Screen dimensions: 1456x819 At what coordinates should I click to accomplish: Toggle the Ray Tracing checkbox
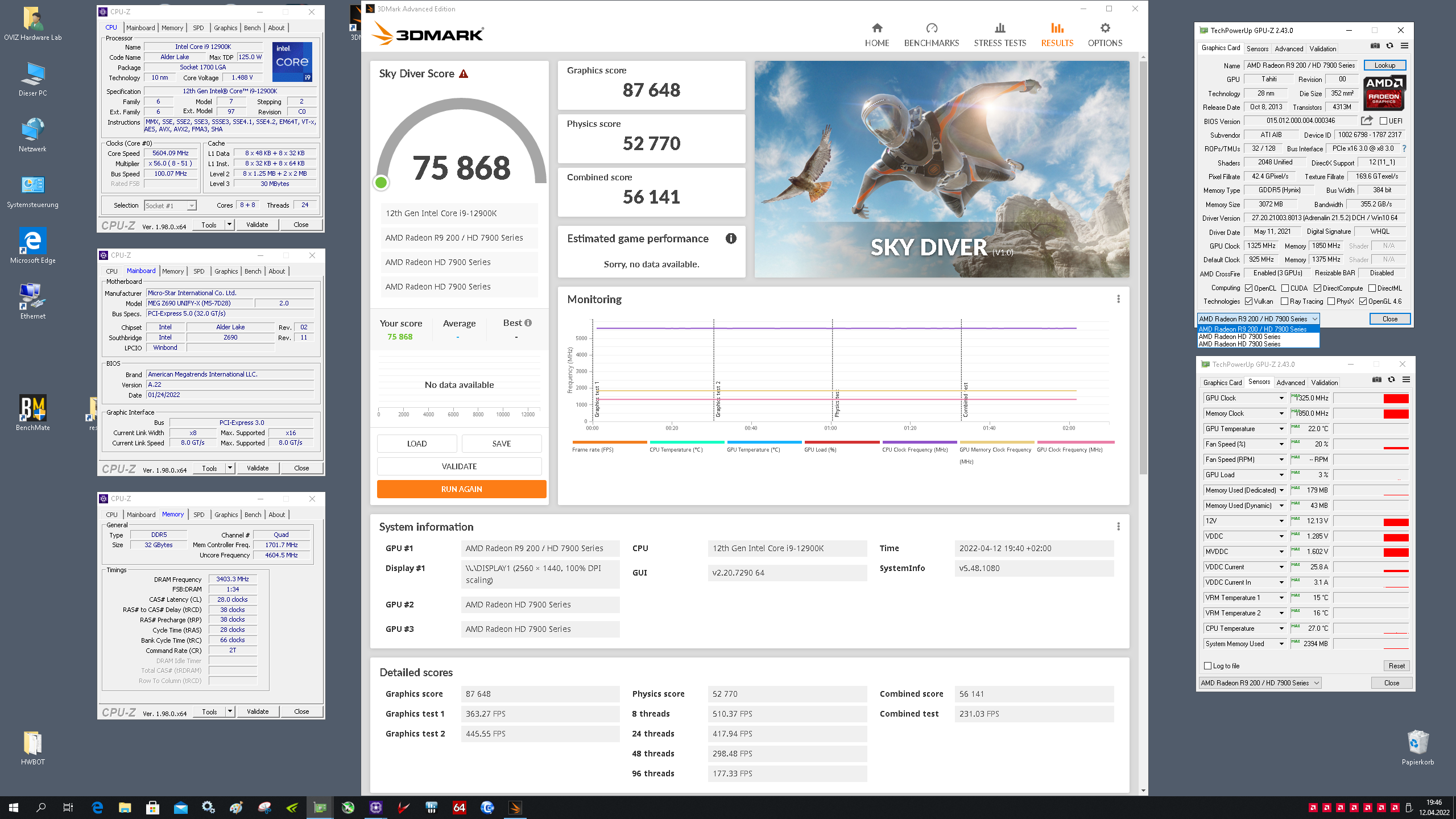click(1285, 301)
